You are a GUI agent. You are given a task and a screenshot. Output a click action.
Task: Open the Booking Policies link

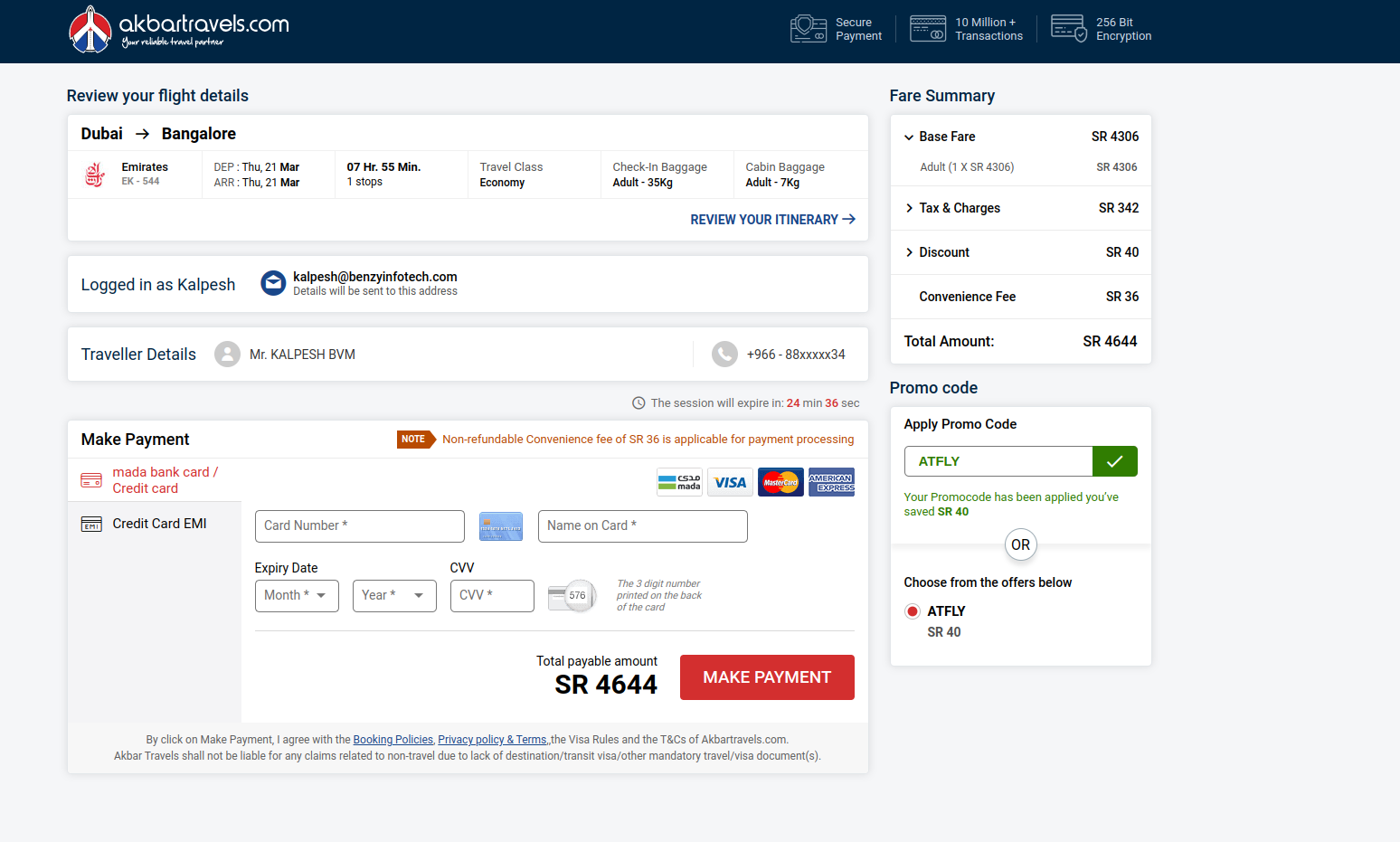[x=393, y=740]
